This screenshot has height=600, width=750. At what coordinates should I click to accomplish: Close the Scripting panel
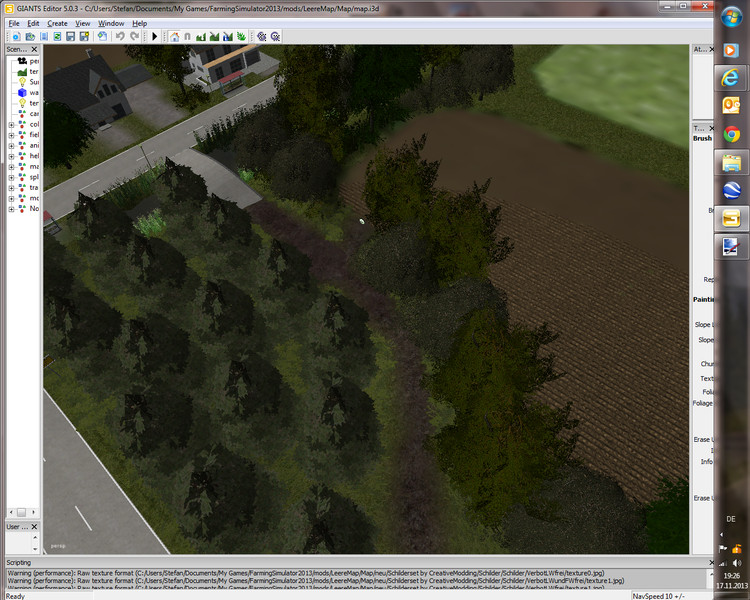click(710, 562)
